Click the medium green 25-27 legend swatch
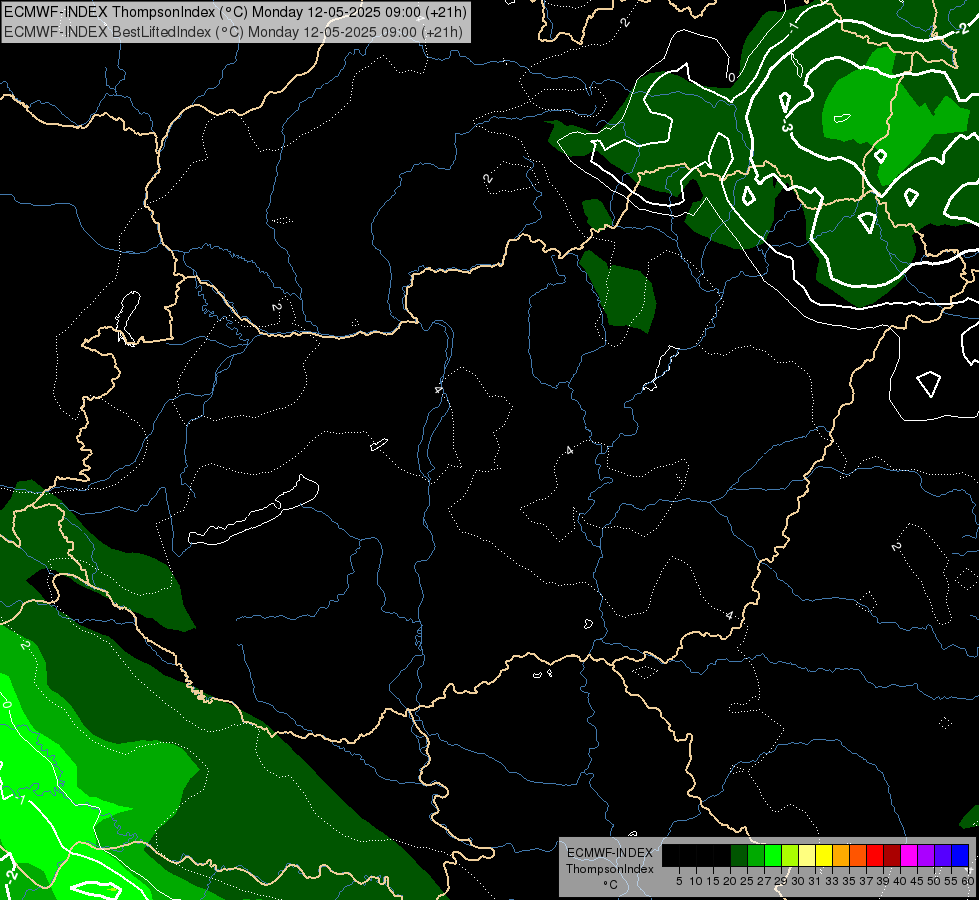The image size is (979, 900). click(x=756, y=855)
